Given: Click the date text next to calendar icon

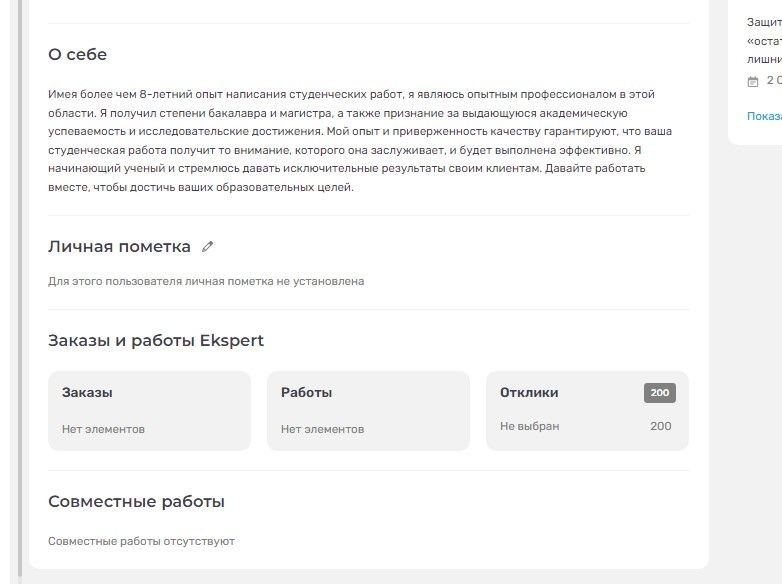Looking at the screenshot, I should pos(773,80).
